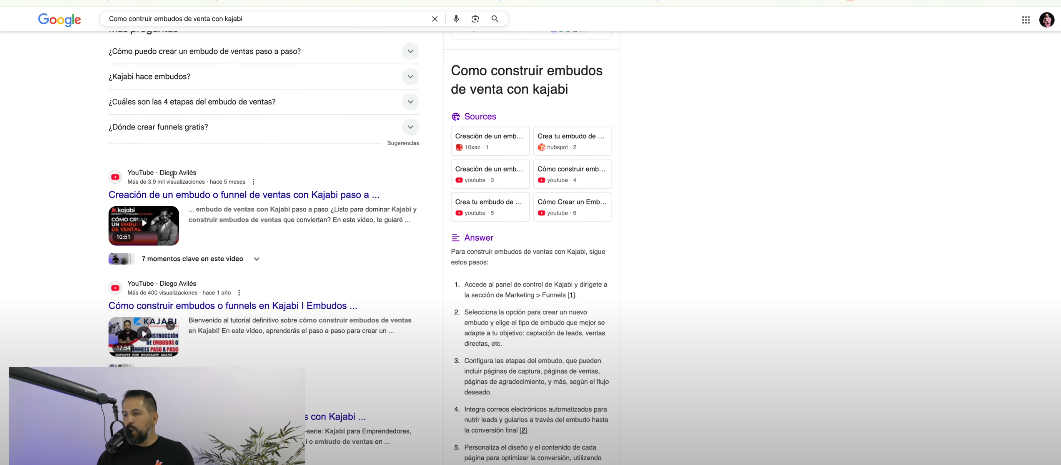The height and width of the screenshot is (465, 1061).
Task: Start voice search with the microphone icon
Action: coord(457,19)
